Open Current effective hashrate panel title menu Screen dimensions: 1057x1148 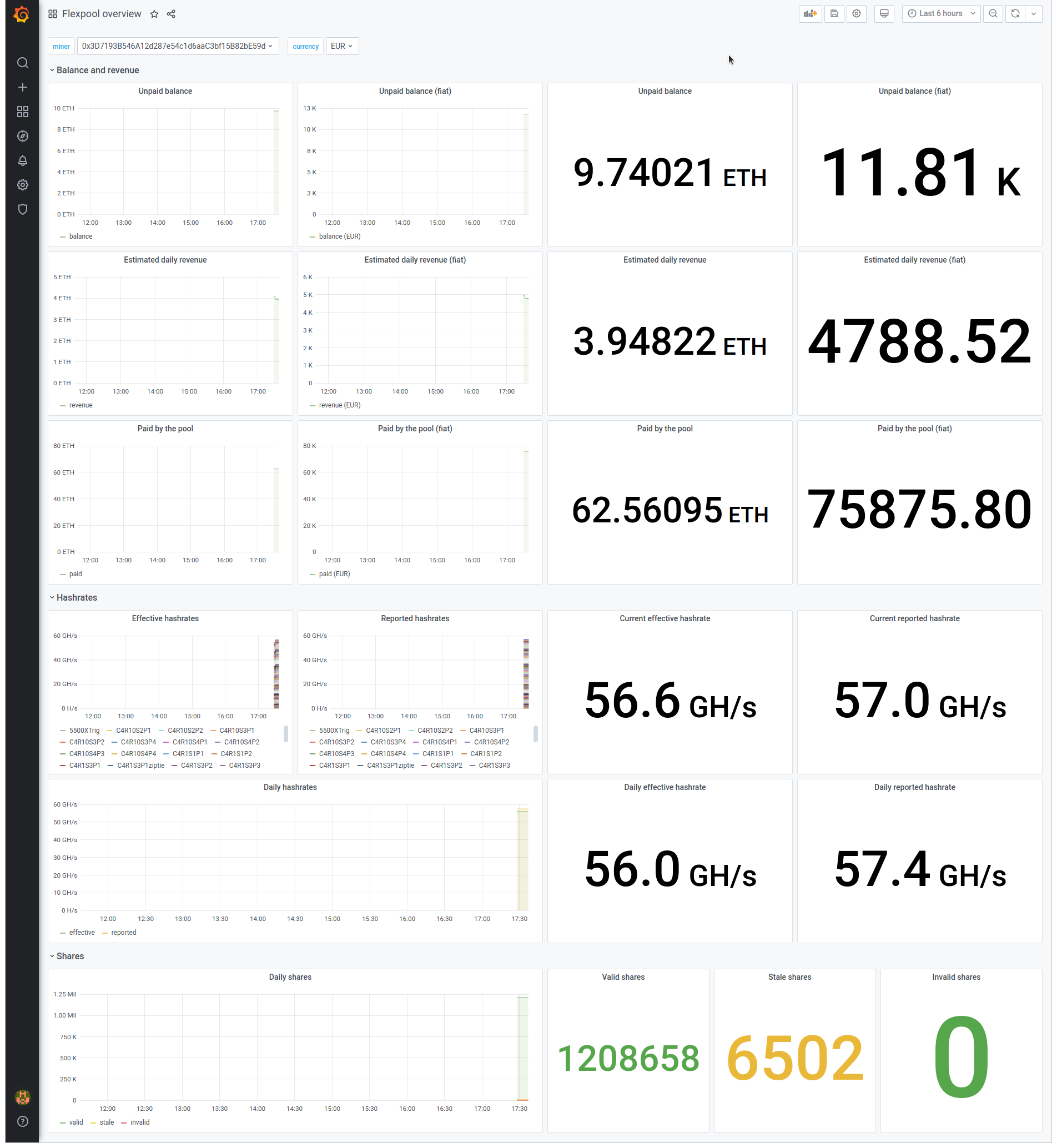coord(665,619)
